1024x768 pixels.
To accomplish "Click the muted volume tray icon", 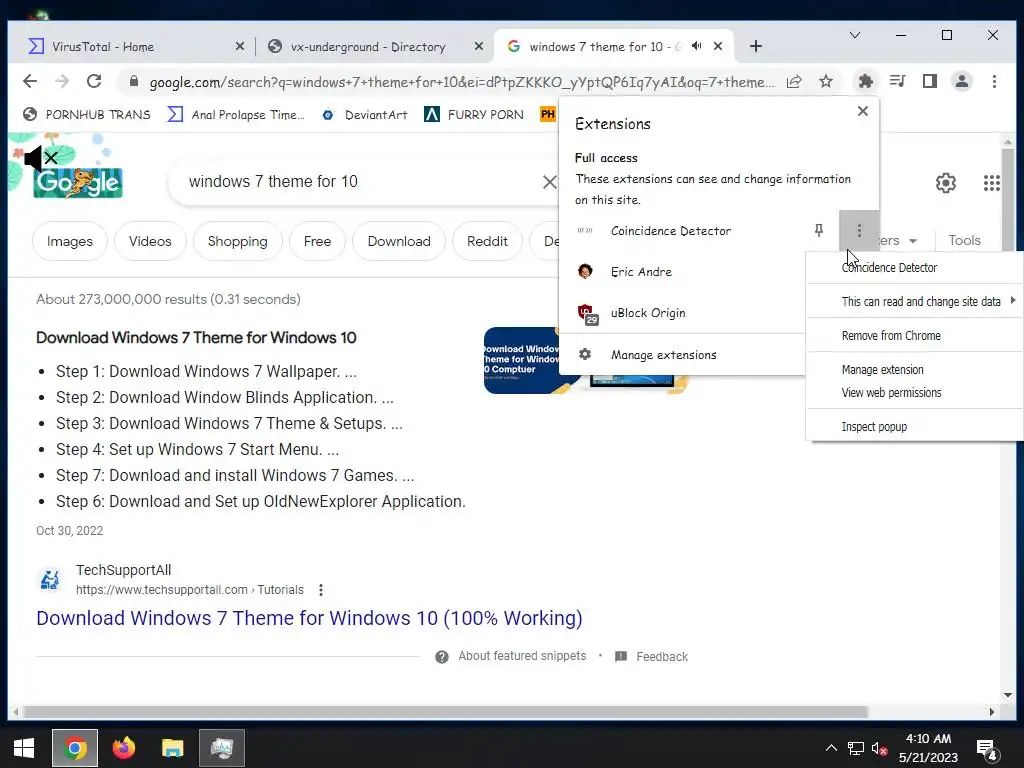I will pyautogui.click(x=879, y=748).
